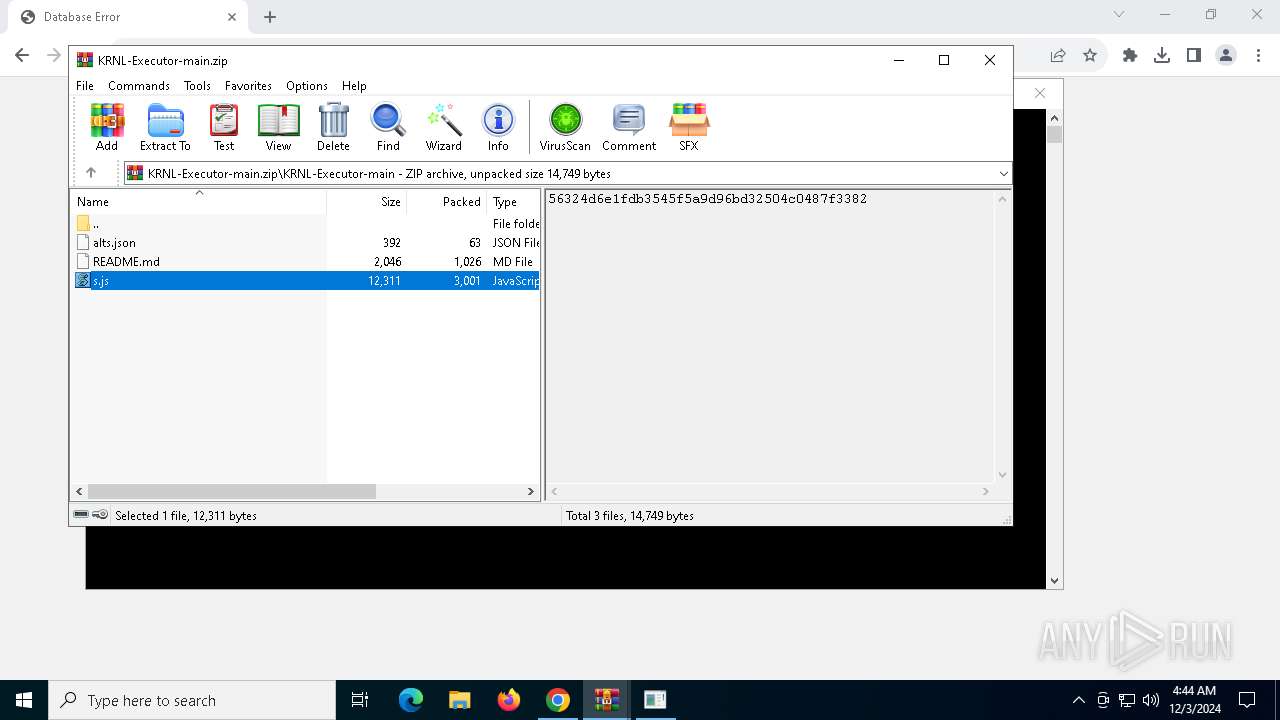Click Chrome share page icon
The image size is (1280, 720).
(x=1058, y=55)
